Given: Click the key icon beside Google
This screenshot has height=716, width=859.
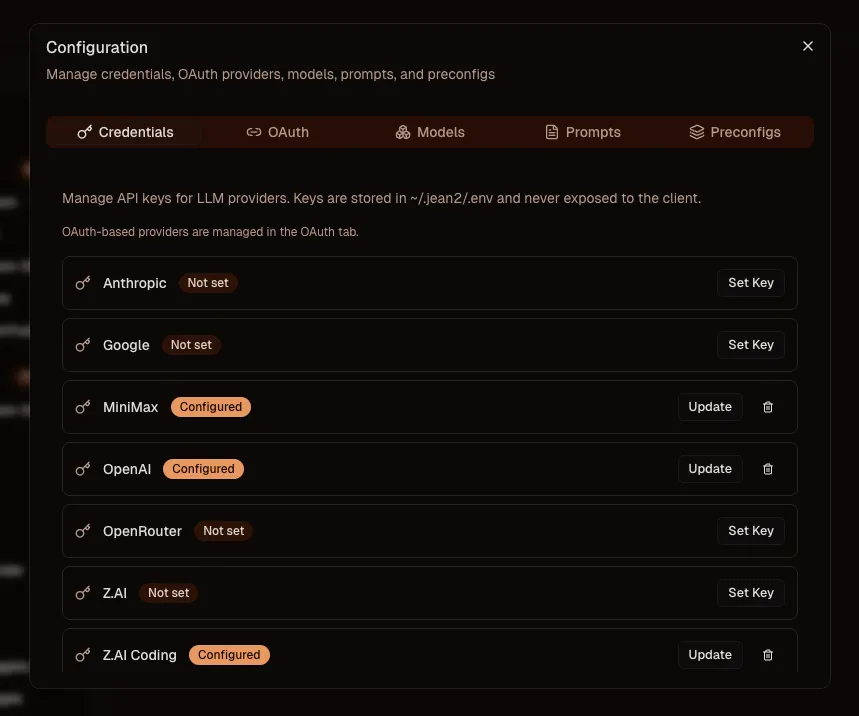Looking at the screenshot, I should [x=83, y=345].
